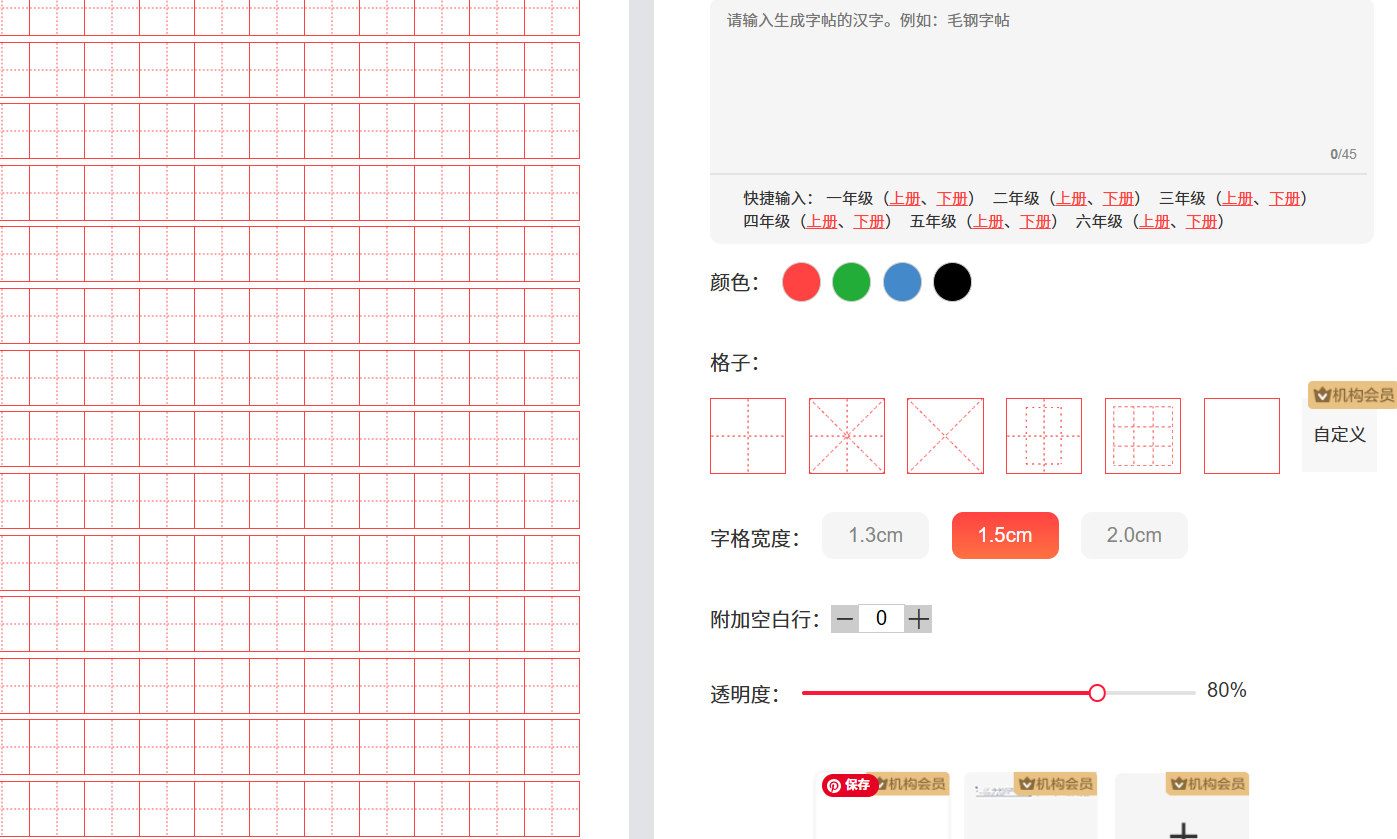Viewport: 1397px width, 839px height.
Task: Open 四年级 上册 quick input link
Action: click(x=822, y=221)
